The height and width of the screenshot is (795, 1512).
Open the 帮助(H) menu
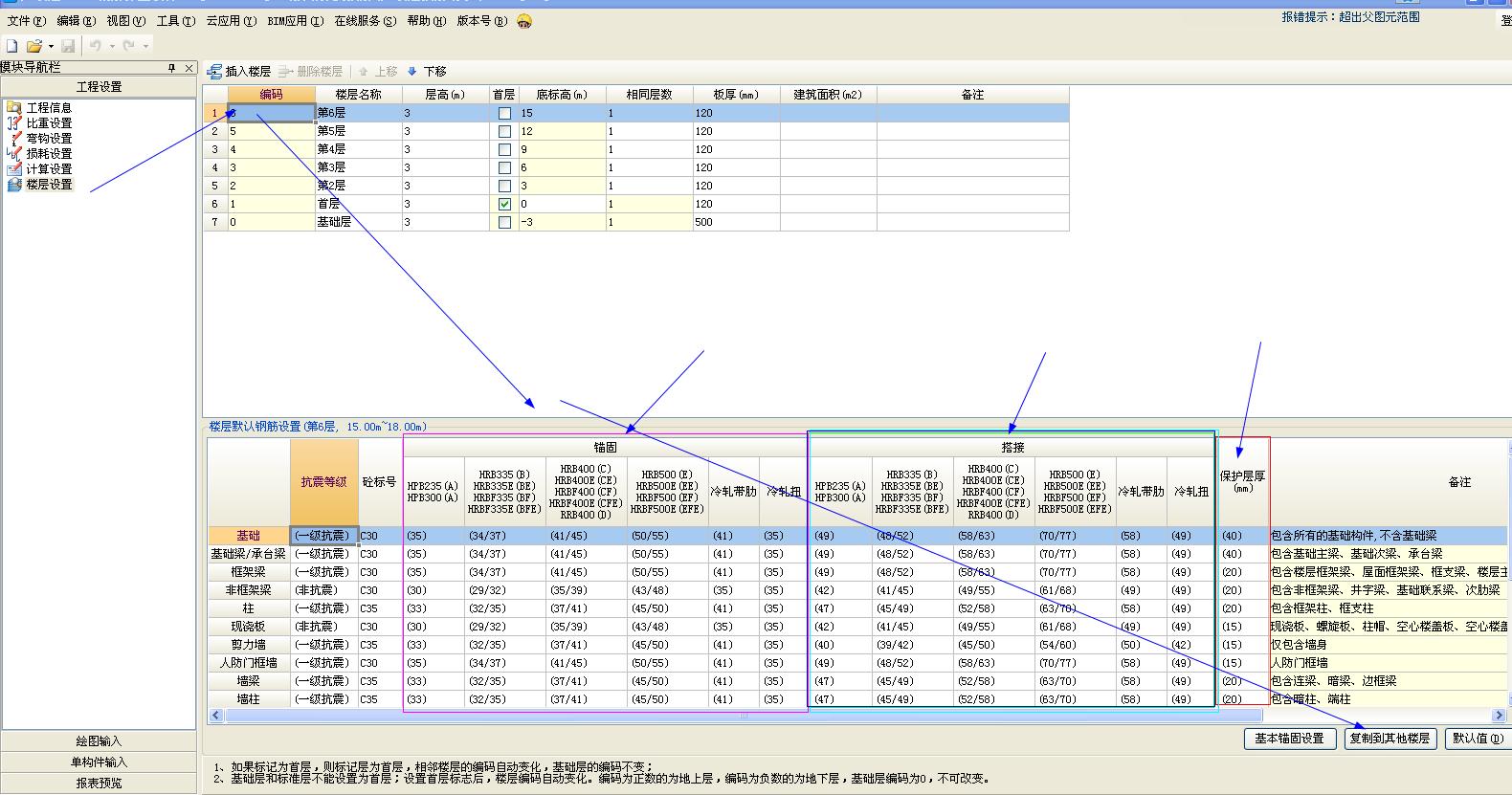pyautogui.click(x=426, y=21)
